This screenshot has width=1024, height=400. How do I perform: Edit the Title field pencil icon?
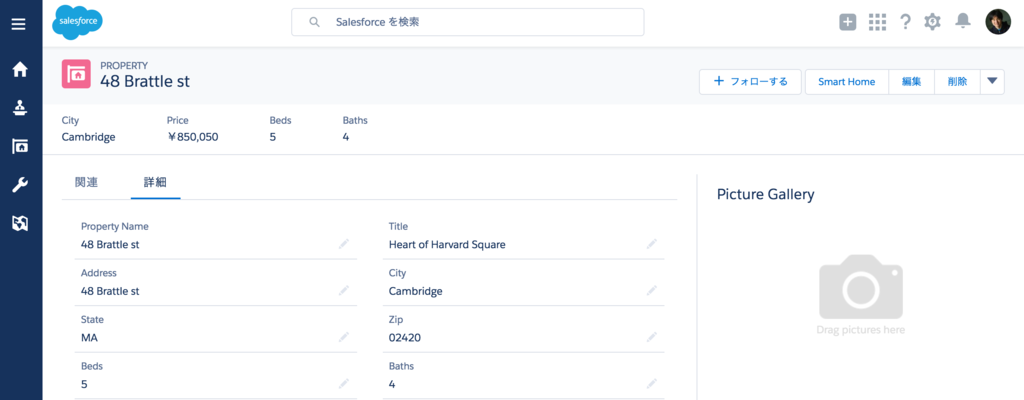(651, 243)
